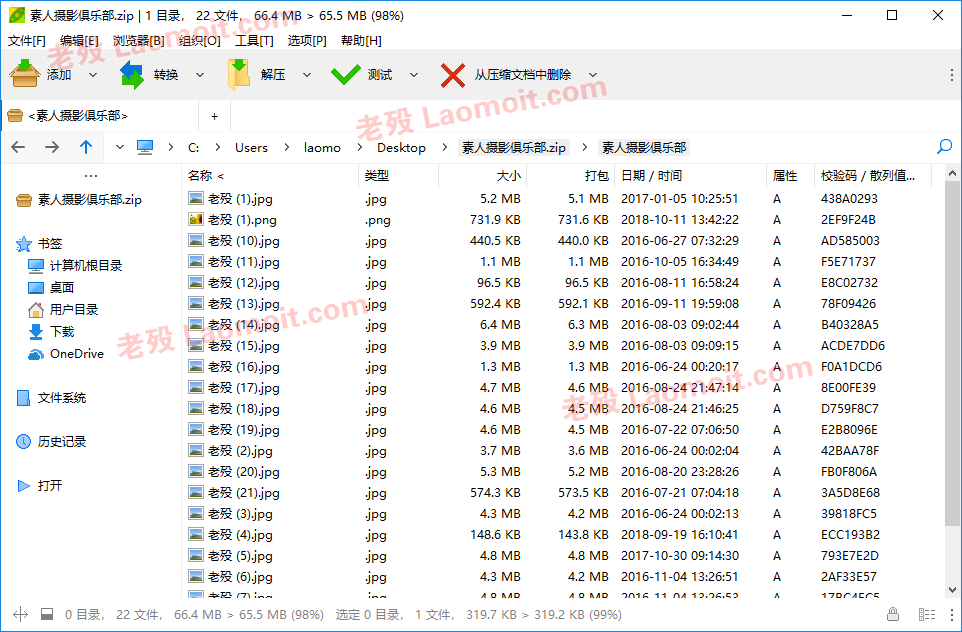Click the image icon of 老殁 (4).jpg
Image resolution: width=962 pixels, height=632 pixels.
tap(196, 534)
